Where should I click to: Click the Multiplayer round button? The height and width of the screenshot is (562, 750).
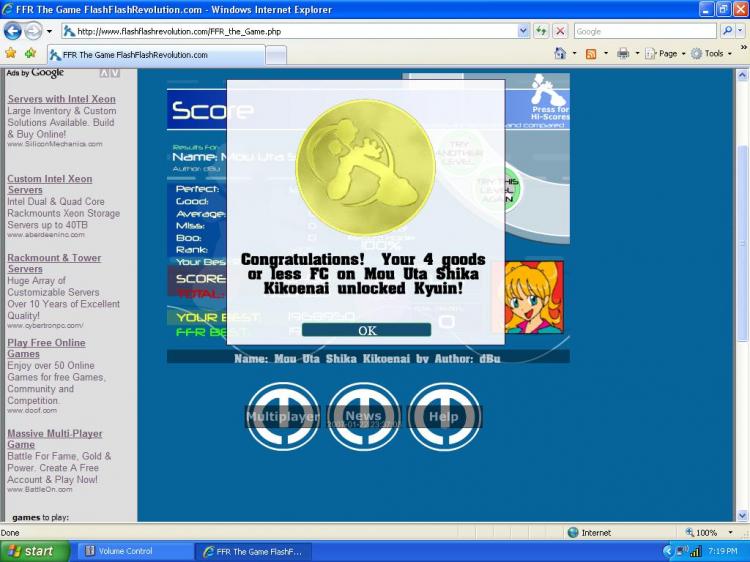[283, 417]
